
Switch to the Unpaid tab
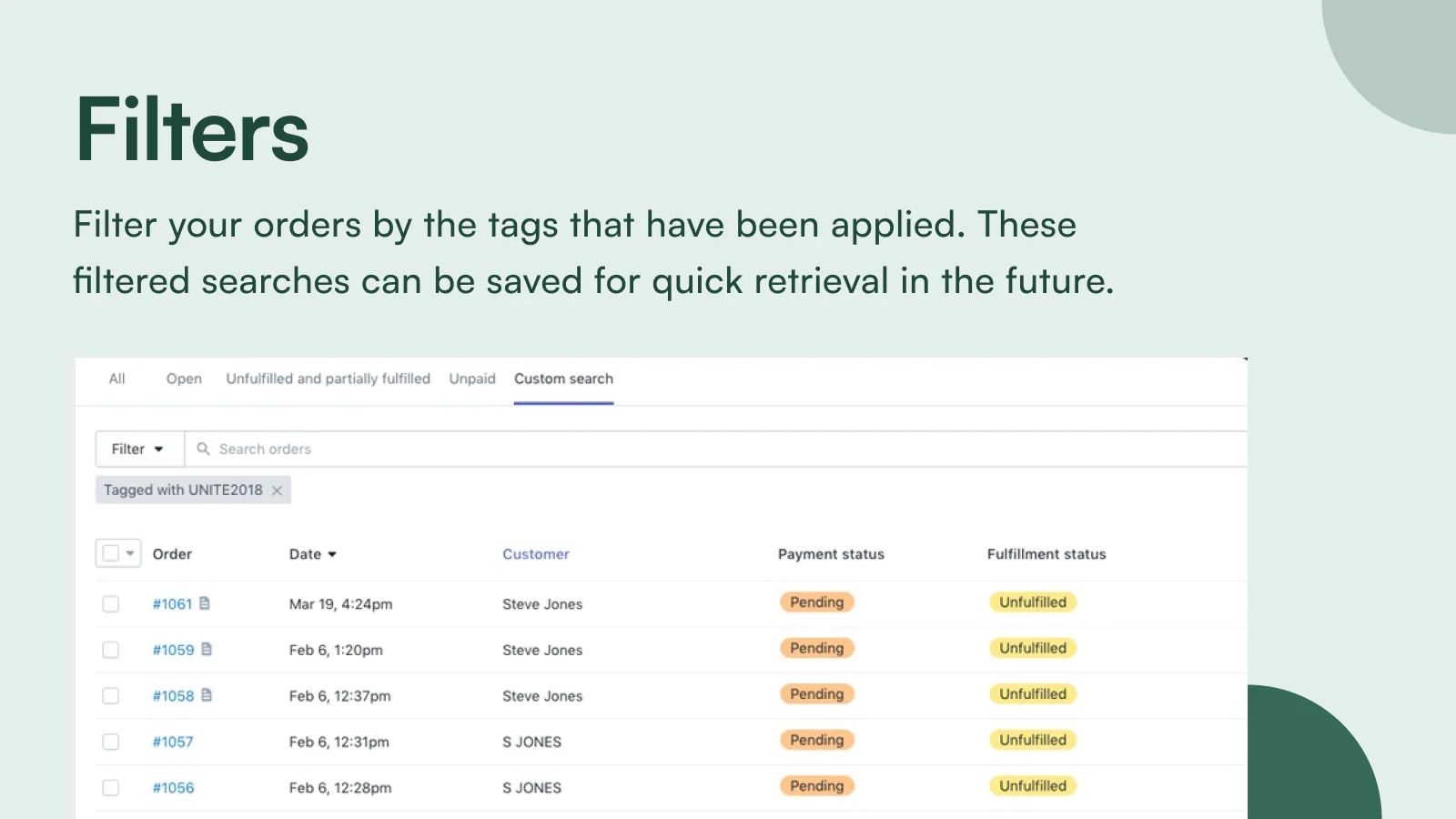(x=471, y=379)
